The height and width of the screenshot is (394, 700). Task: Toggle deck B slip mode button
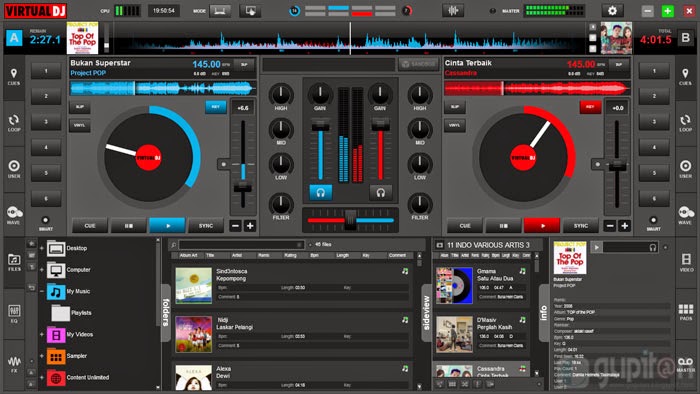pyautogui.click(x=455, y=107)
